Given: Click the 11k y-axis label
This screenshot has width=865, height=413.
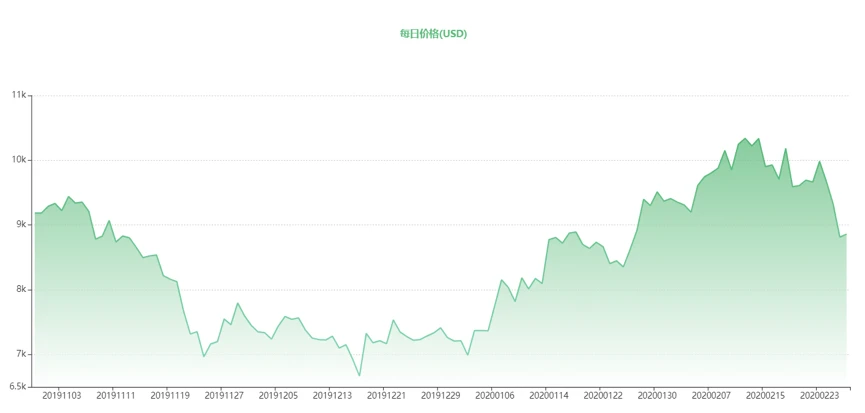Looking at the screenshot, I should pyautogui.click(x=18, y=95).
